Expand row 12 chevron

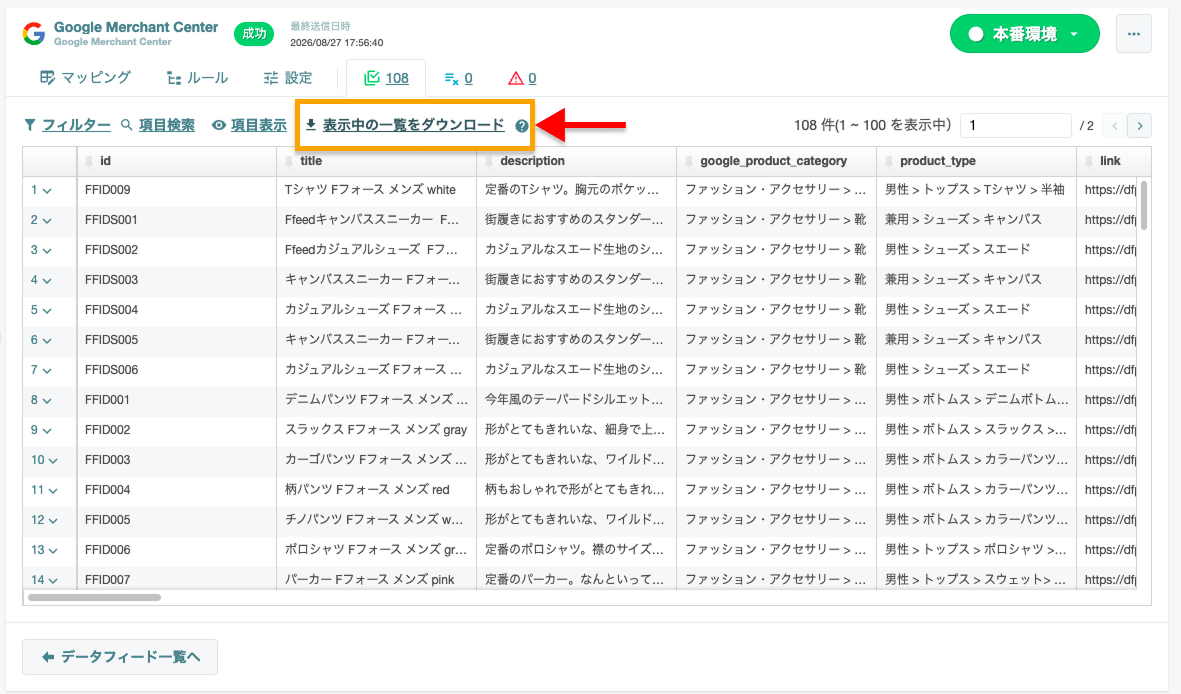tap(53, 521)
